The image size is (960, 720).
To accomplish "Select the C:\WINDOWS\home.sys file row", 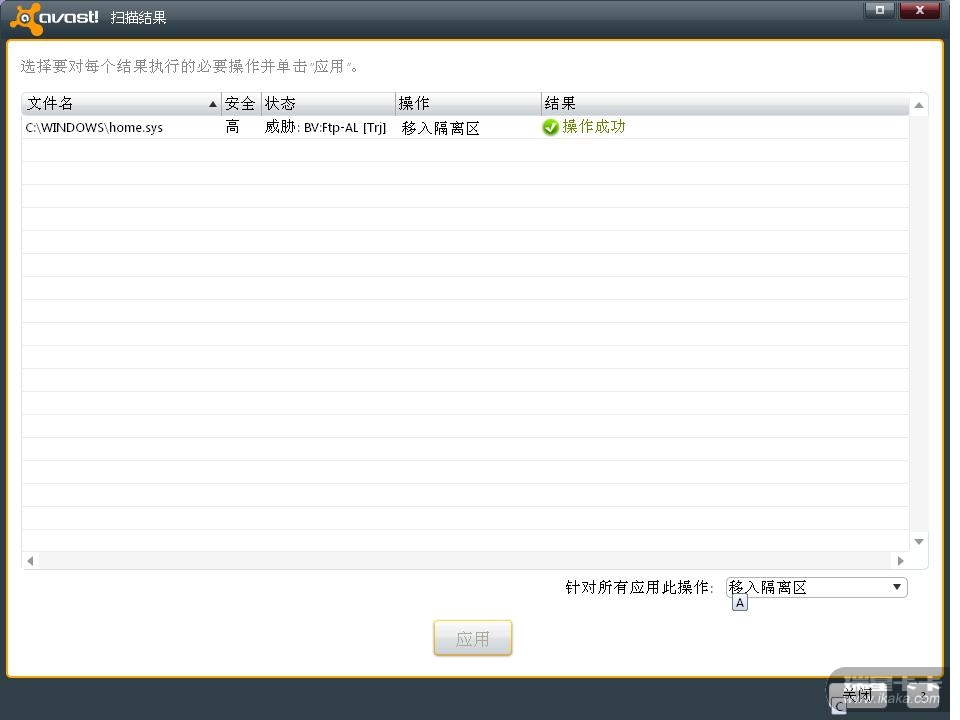I will (465, 127).
